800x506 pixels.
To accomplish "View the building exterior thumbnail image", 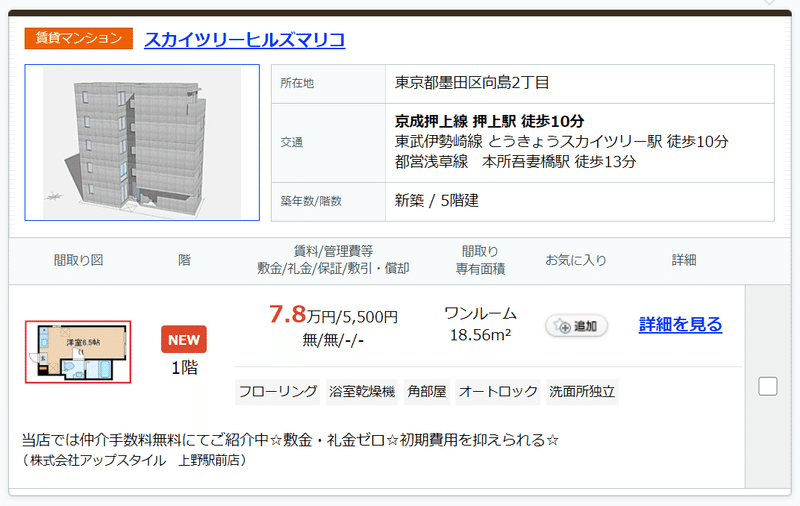I will click(x=142, y=142).
